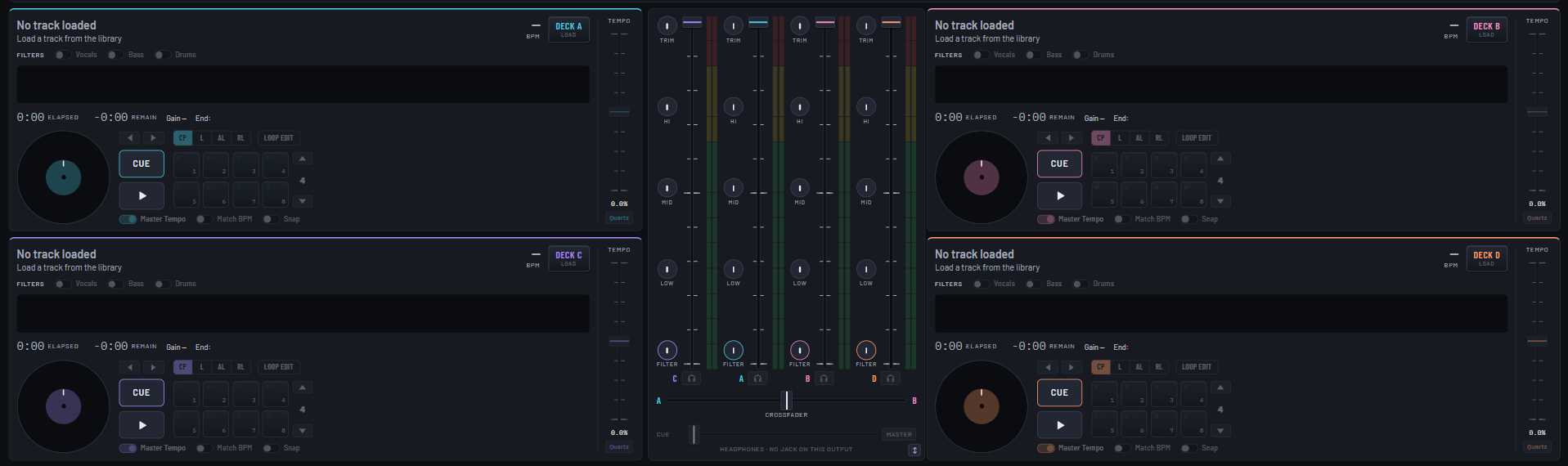
Task: Decrease the loop size on Deck A
Action: [x=303, y=201]
